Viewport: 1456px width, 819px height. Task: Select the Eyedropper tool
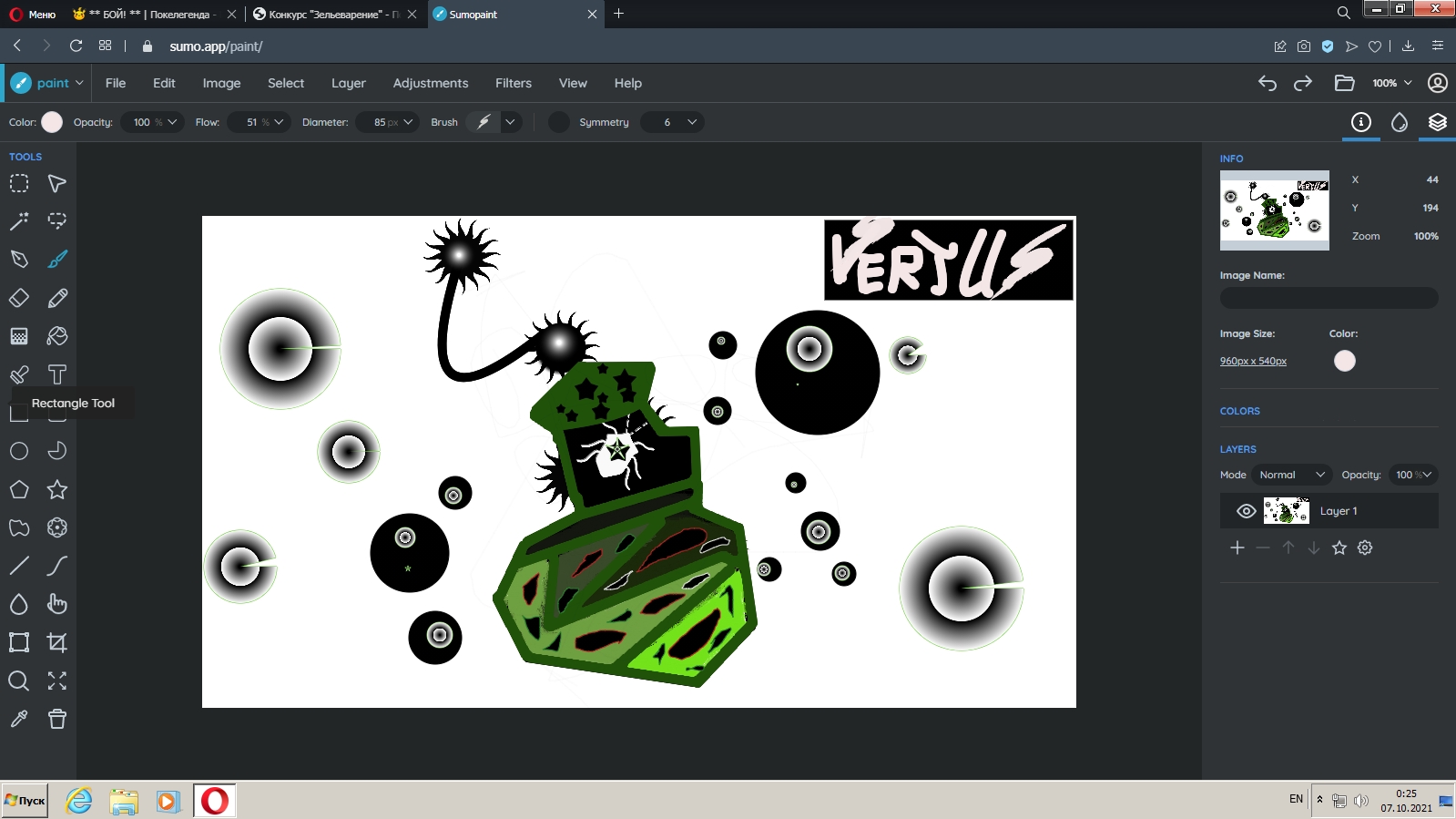point(19,719)
